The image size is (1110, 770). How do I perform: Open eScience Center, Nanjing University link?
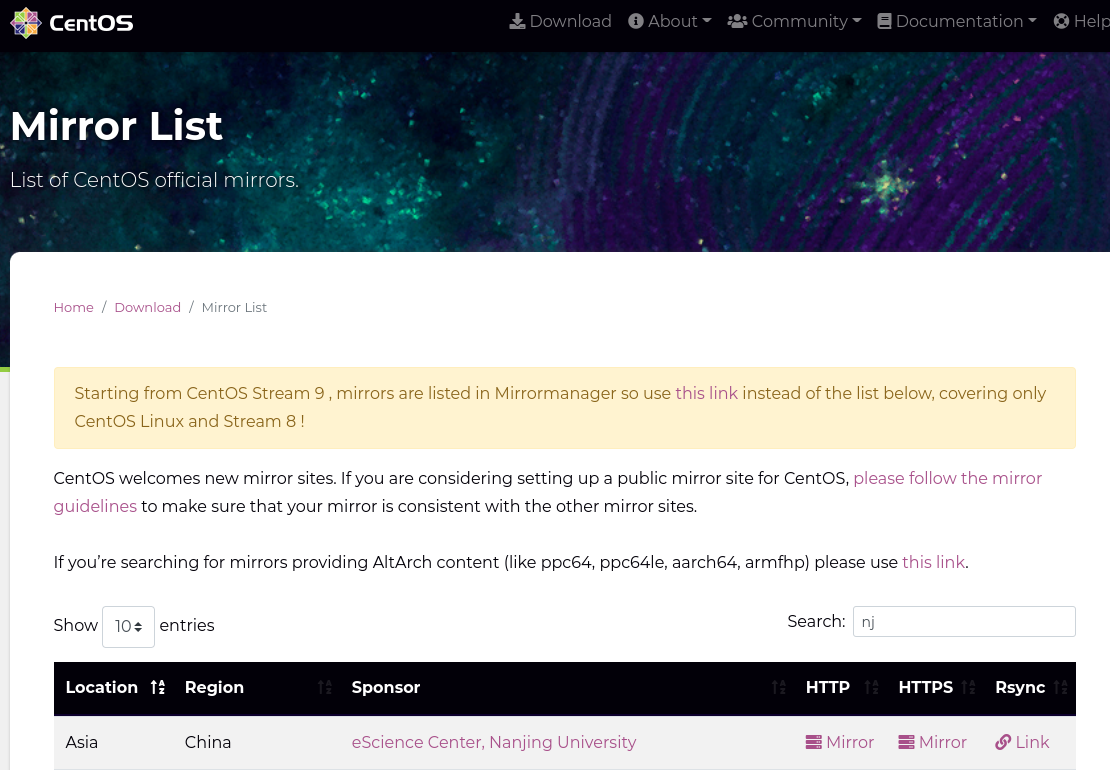tap(493, 742)
